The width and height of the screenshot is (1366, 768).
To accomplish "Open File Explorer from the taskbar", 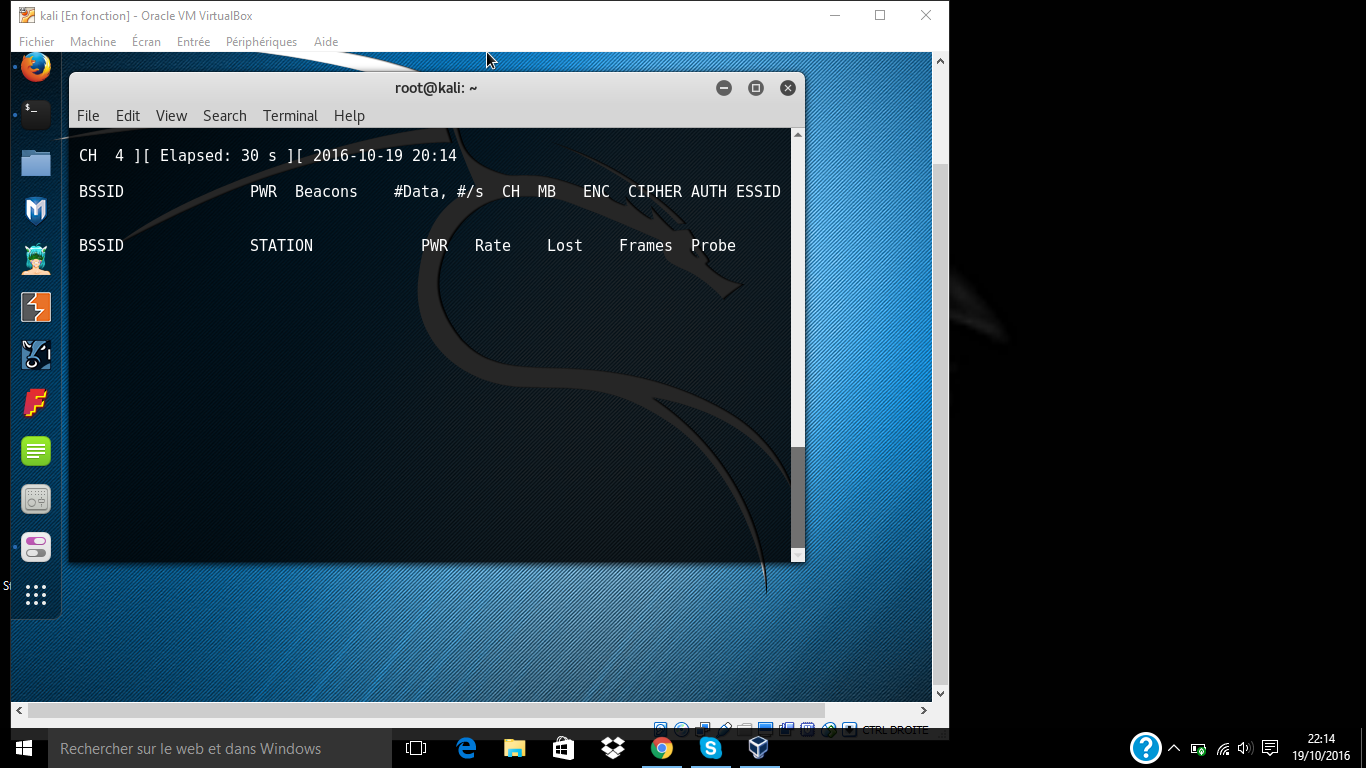I will (515, 748).
